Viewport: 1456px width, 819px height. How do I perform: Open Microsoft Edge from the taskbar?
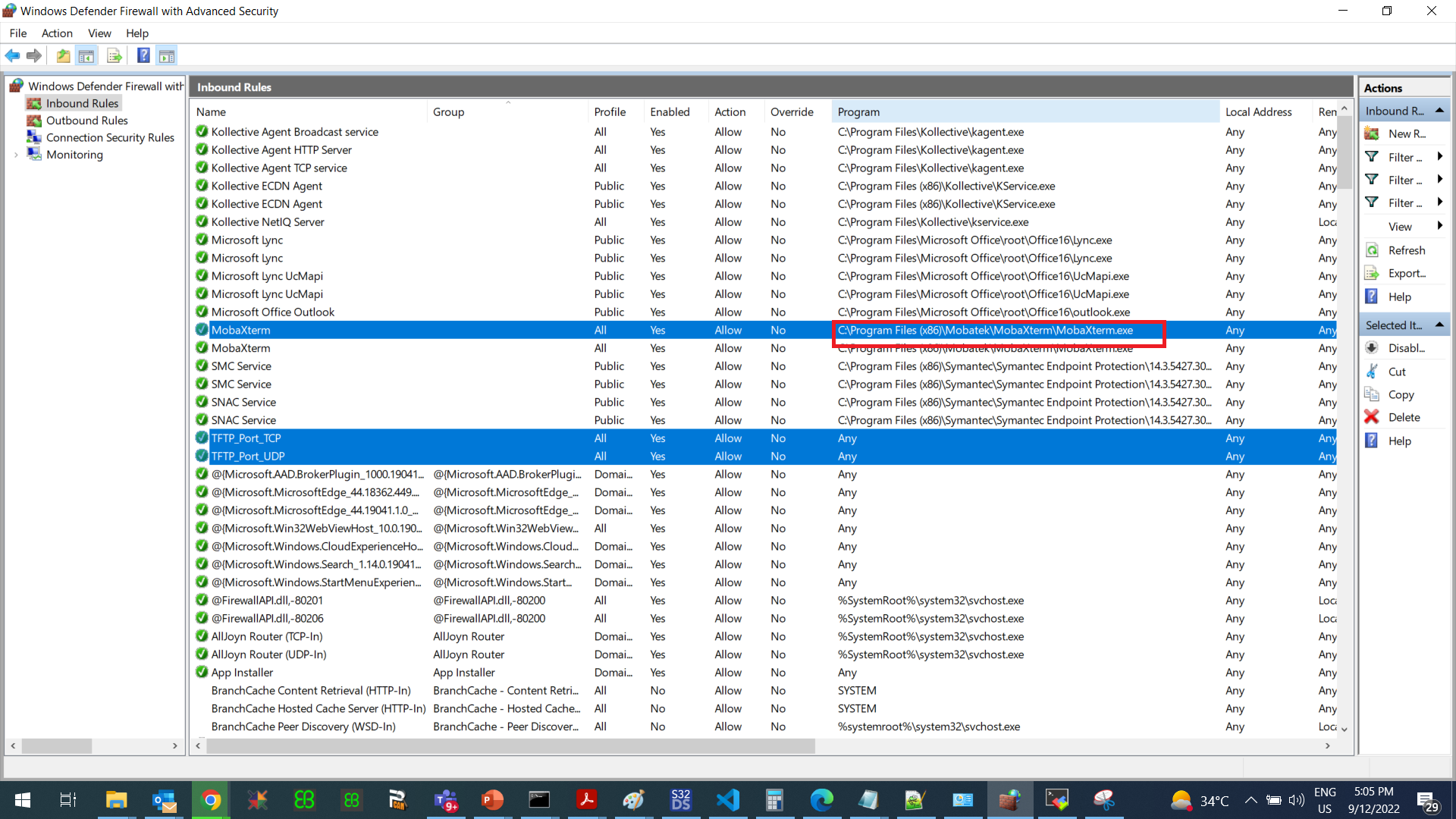coord(821,800)
